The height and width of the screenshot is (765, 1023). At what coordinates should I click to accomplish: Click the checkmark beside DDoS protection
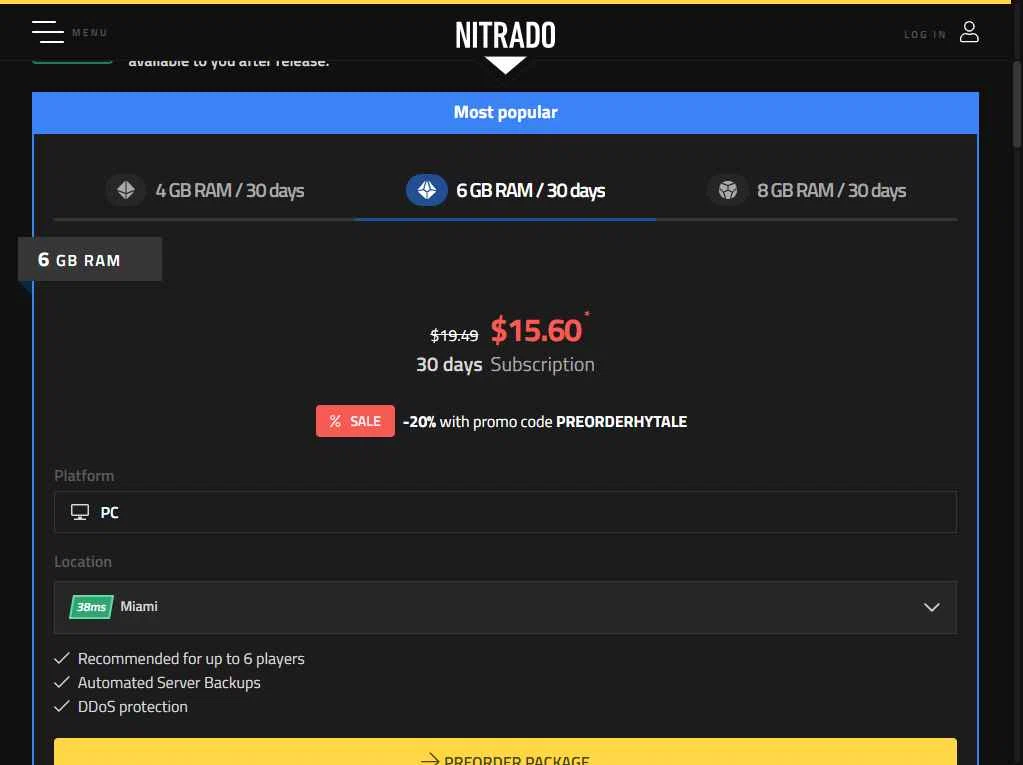tap(62, 706)
